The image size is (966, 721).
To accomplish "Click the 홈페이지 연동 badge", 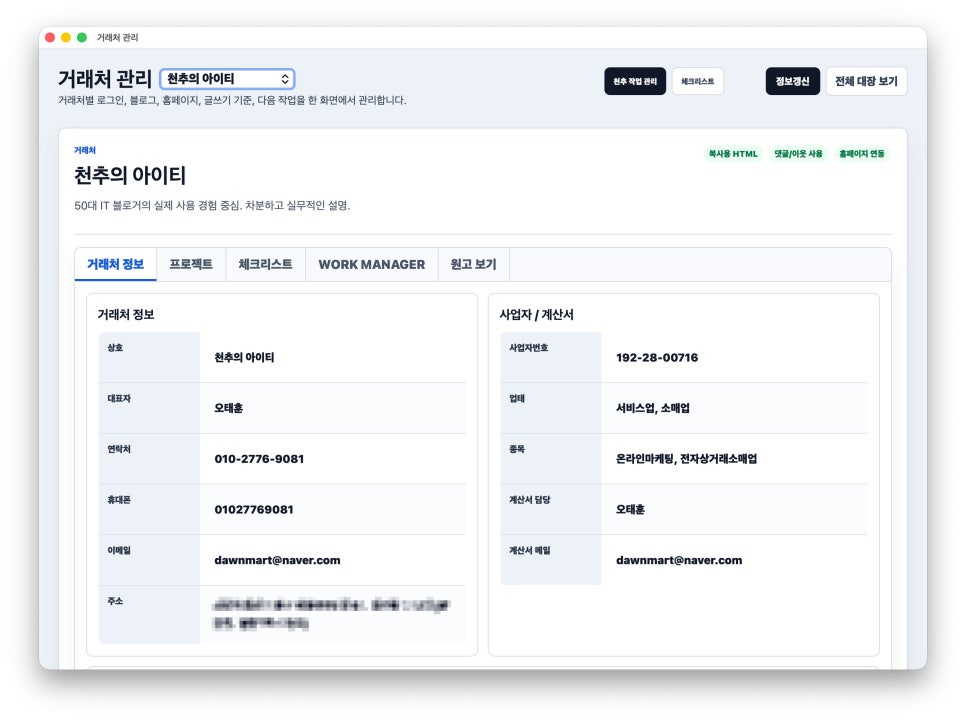I will pos(862,154).
